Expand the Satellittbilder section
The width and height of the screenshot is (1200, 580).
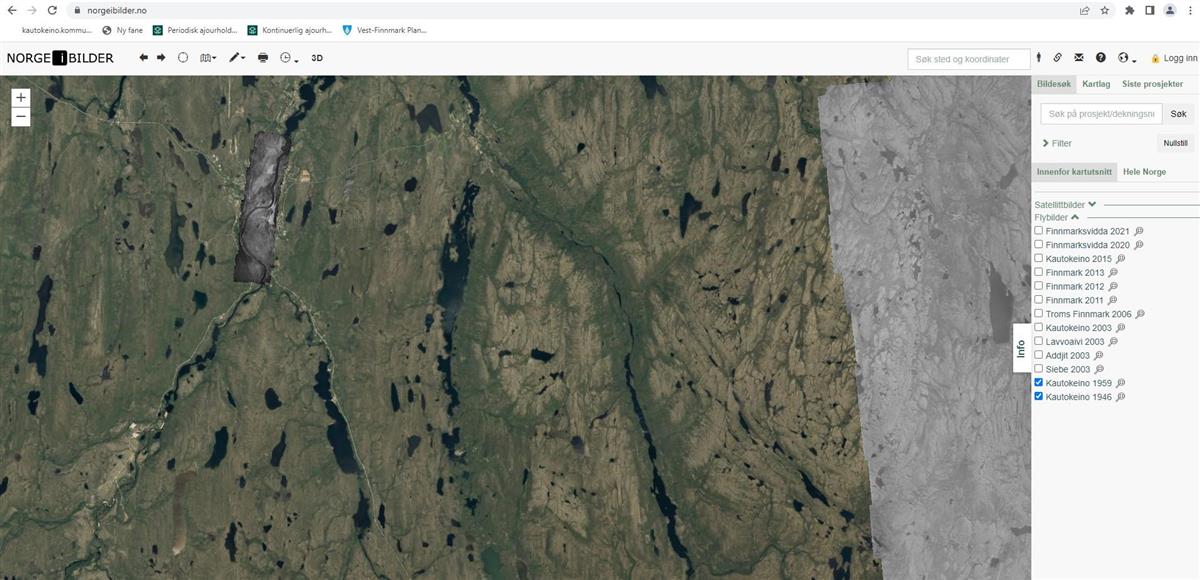point(1066,205)
